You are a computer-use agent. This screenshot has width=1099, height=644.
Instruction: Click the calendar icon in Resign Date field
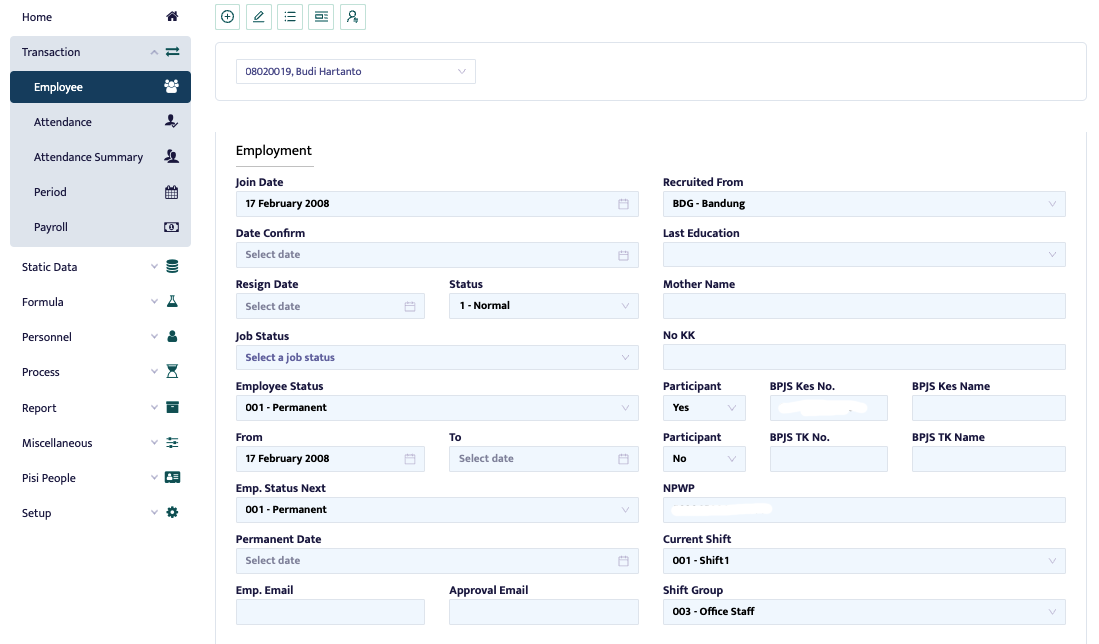coord(410,306)
